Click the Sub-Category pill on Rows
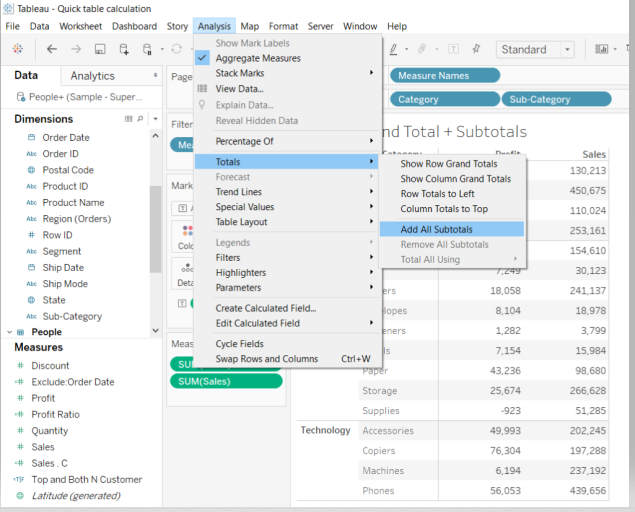Viewport: 635px width, 512px height. [556, 99]
